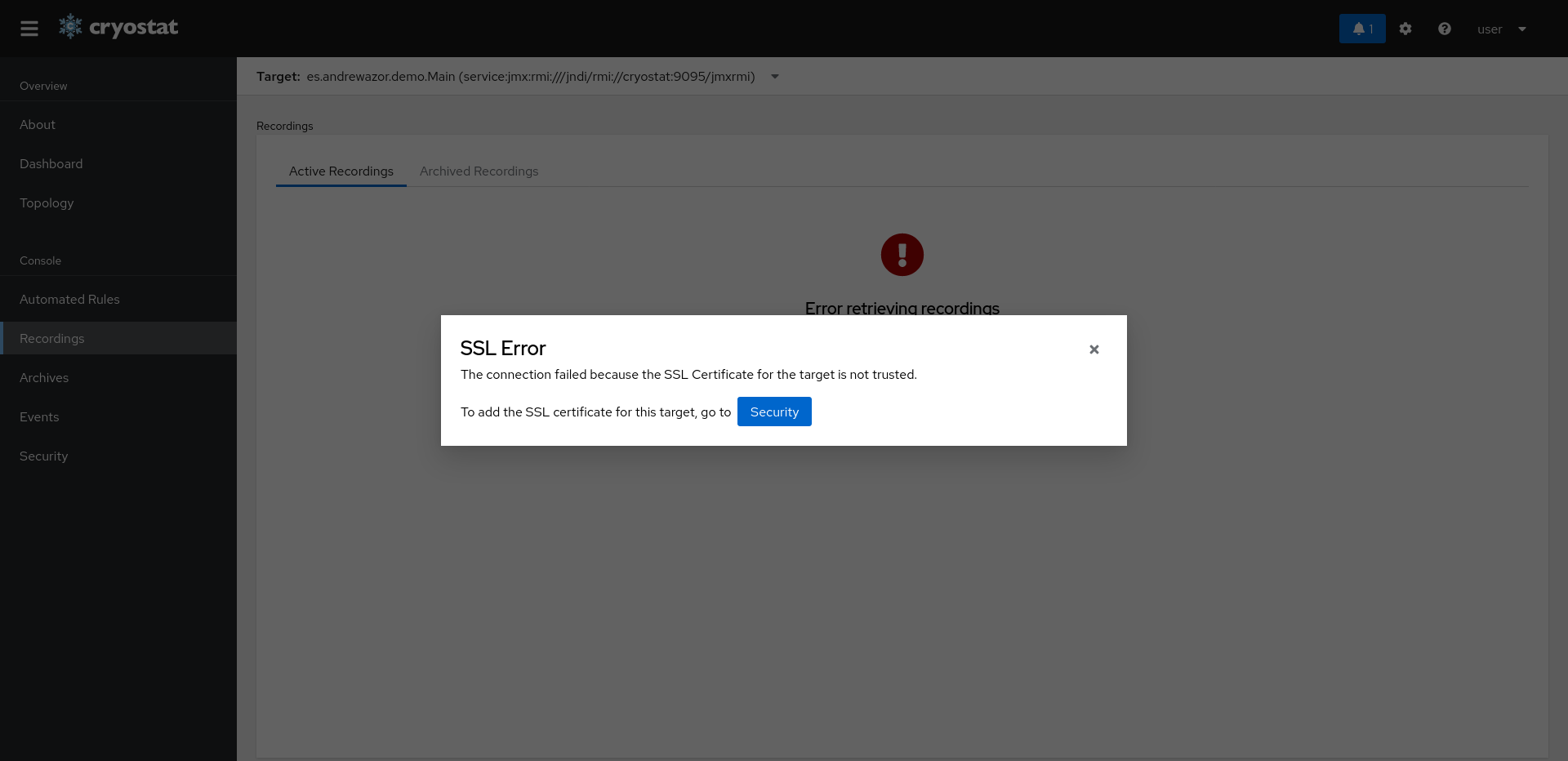The image size is (1568, 761).
Task: Click the red error alert icon
Action: (x=902, y=255)
